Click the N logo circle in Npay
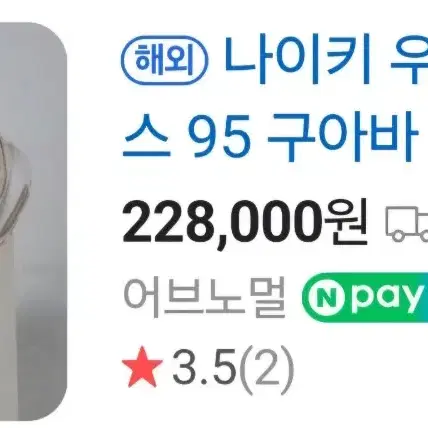The width and height of the screenshot is (428, 428). pyautogui.click(x=325, y=298)
